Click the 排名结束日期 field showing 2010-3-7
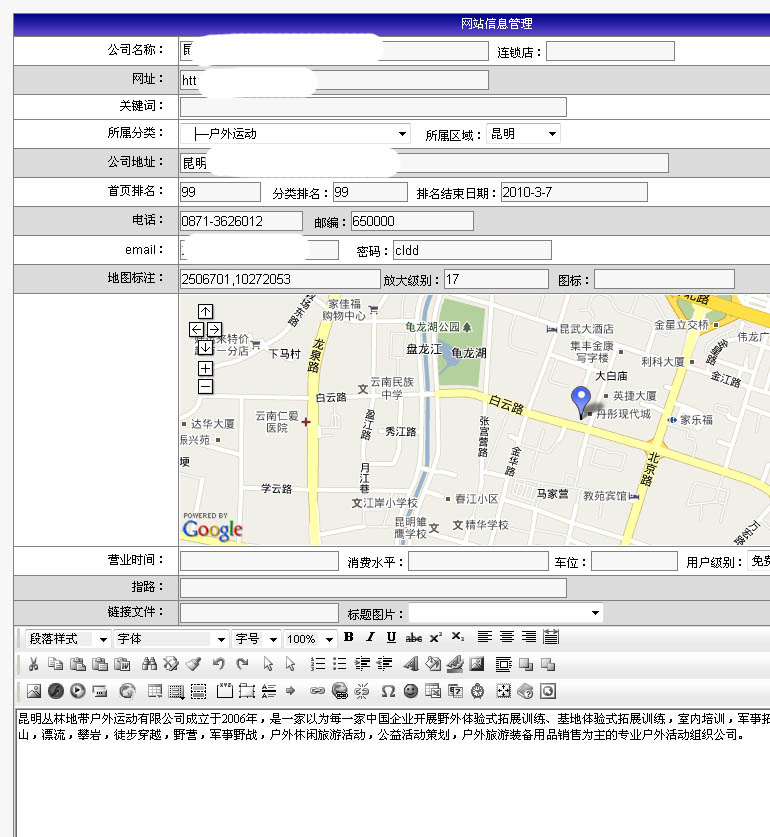770x837 pixels. coord(574,192)
